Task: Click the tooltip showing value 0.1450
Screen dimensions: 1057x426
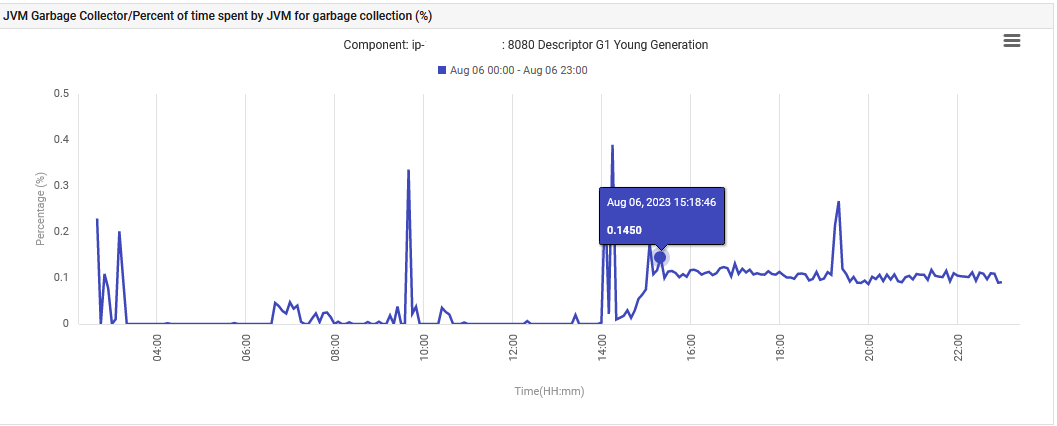Action: click(662, 216)
